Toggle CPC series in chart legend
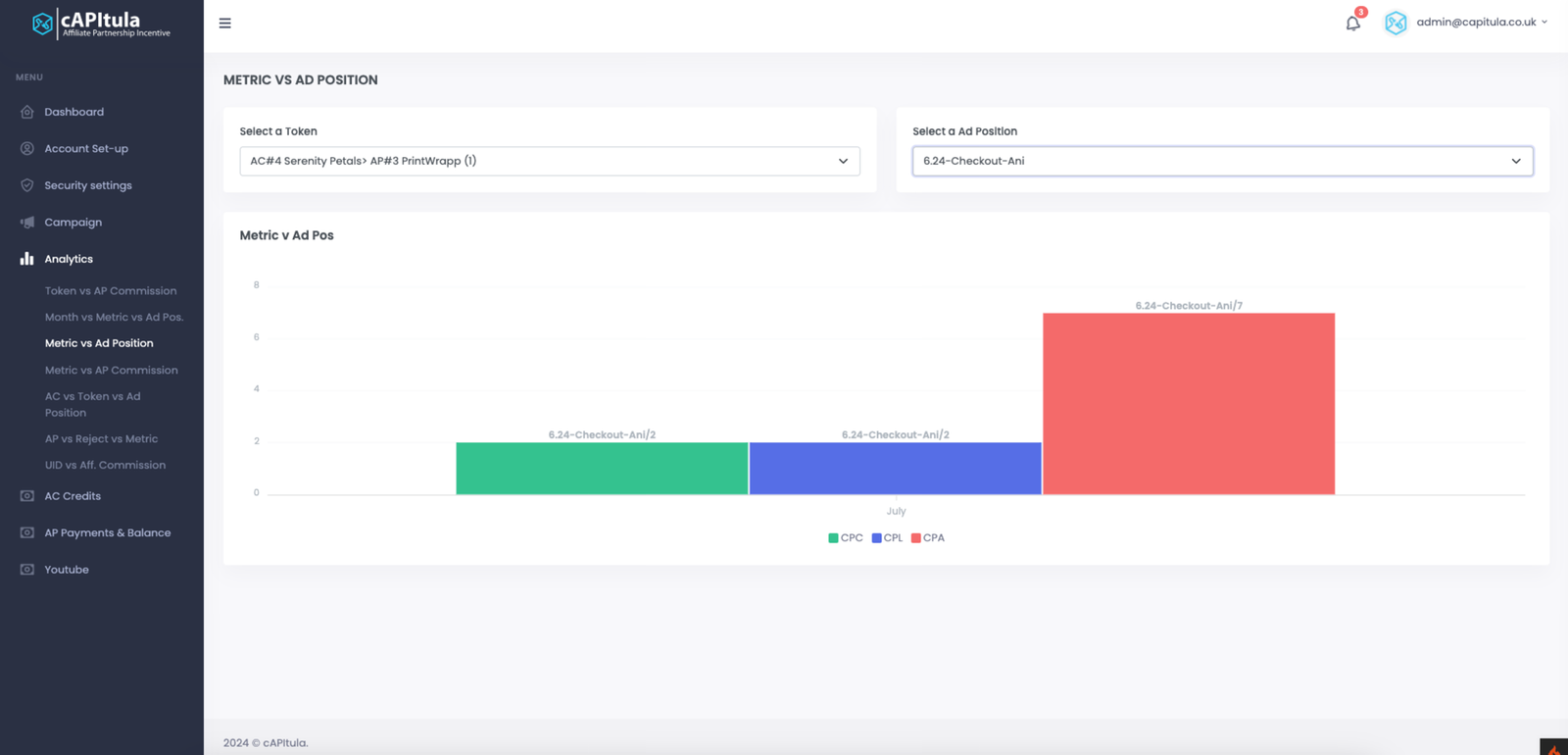 point(846,538)
